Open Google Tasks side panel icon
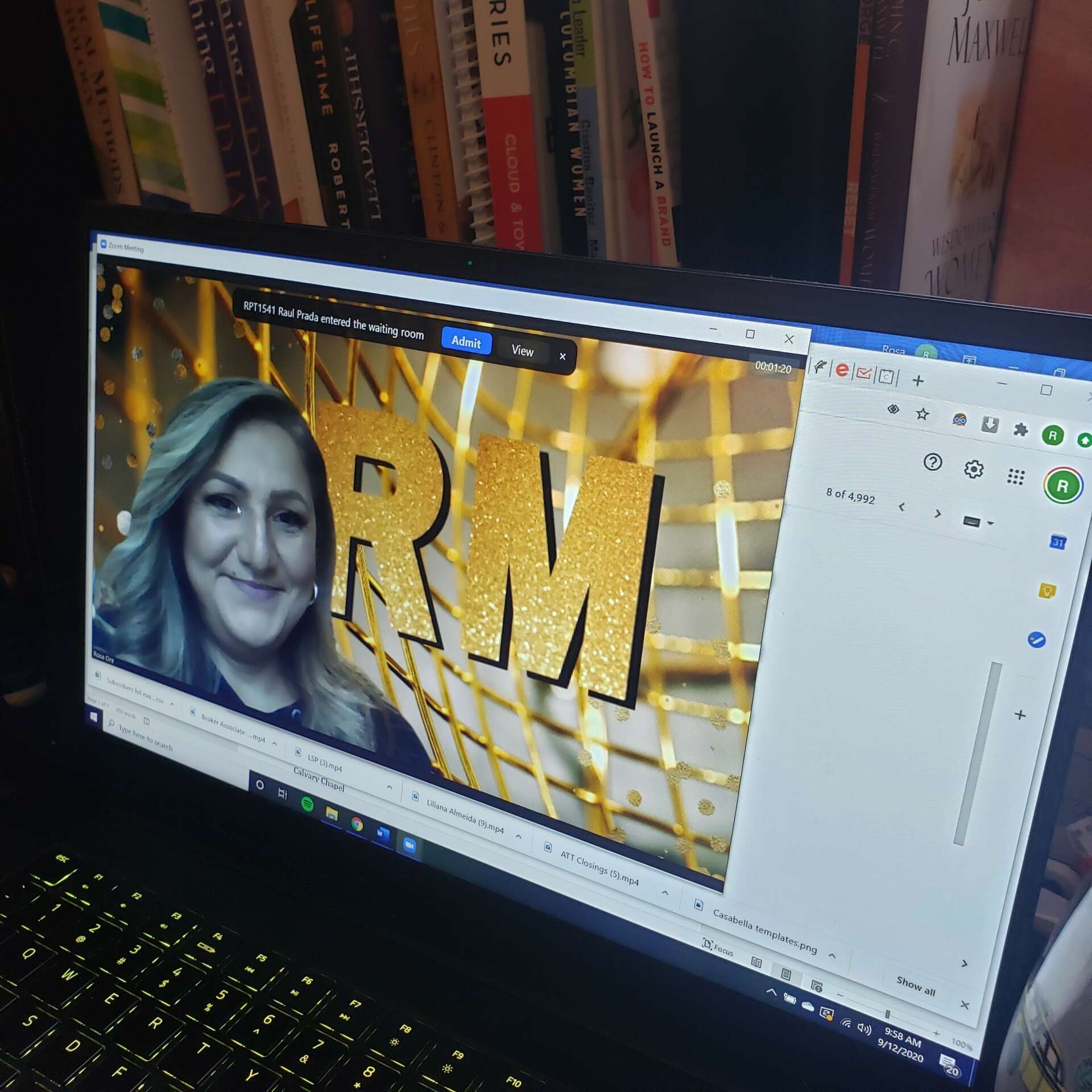Screen dimensions: 1092x1092 point(1036,640)
